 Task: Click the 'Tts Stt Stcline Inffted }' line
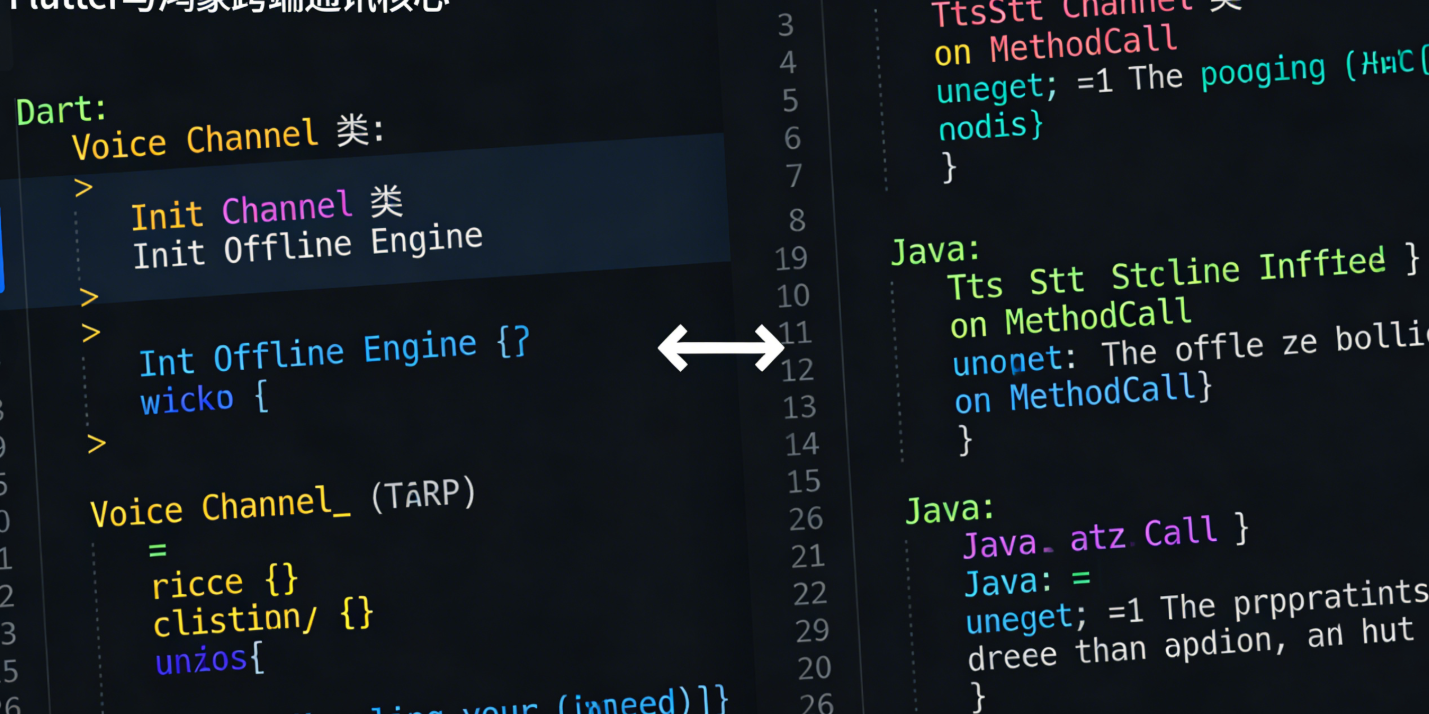pyautogui.click(x=1183, y=273)
